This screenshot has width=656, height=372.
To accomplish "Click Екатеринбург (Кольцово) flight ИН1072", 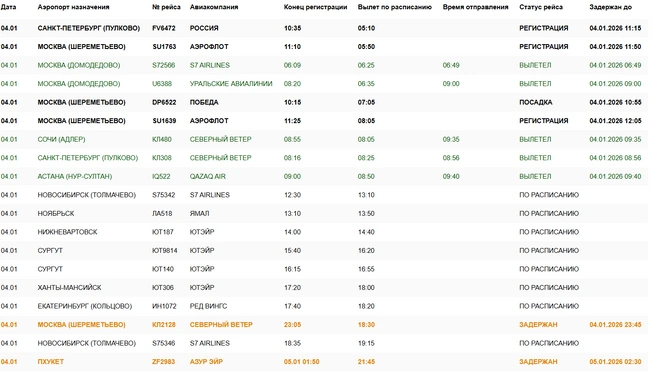I will pyautogui.click(x=324, y=306).
